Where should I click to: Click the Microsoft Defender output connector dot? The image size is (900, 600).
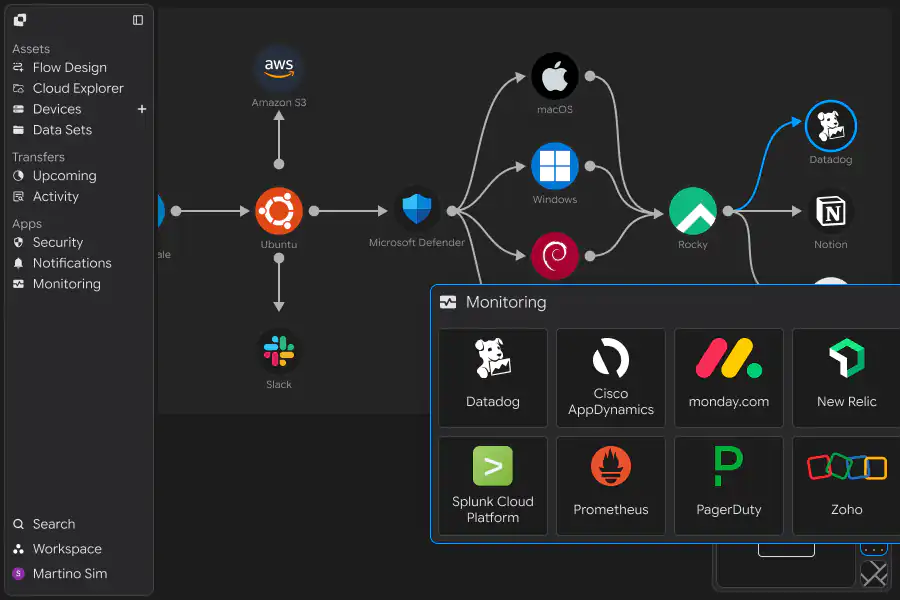point(452,211)
